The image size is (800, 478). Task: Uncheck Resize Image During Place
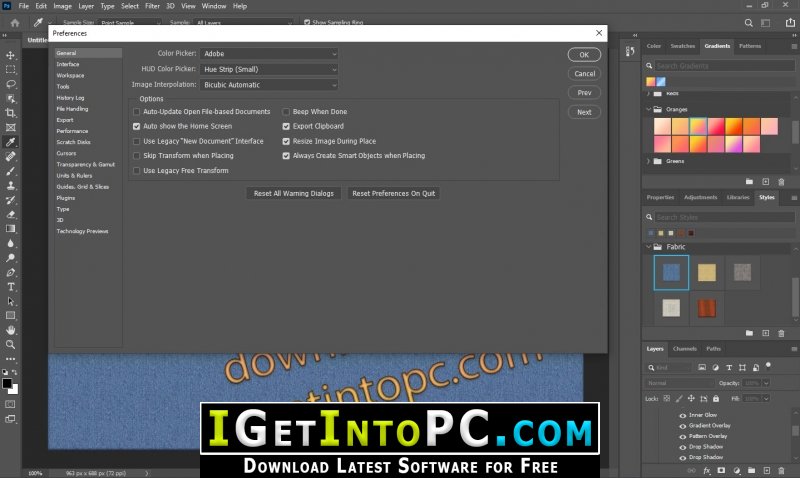click(286, 141)
